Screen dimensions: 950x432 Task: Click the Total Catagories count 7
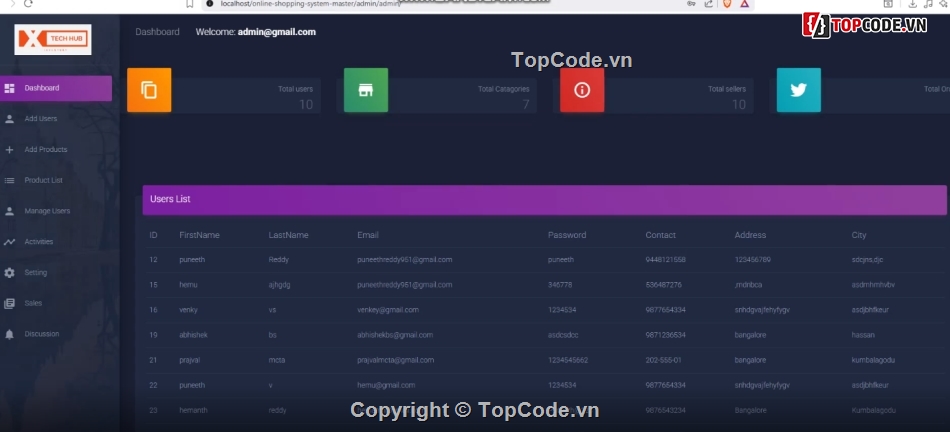click(x=526, y=105)
